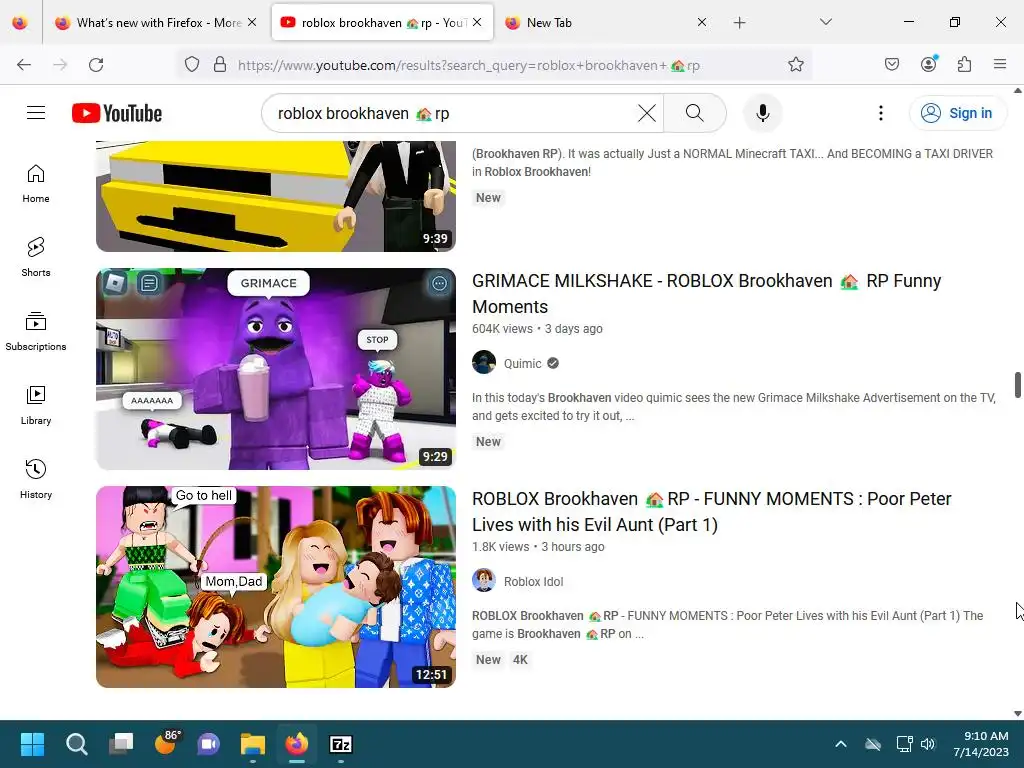Viewport: 1024px width, 768px height.
Task: Open Firefox application menu
Action: click(x=1000, y=64)
